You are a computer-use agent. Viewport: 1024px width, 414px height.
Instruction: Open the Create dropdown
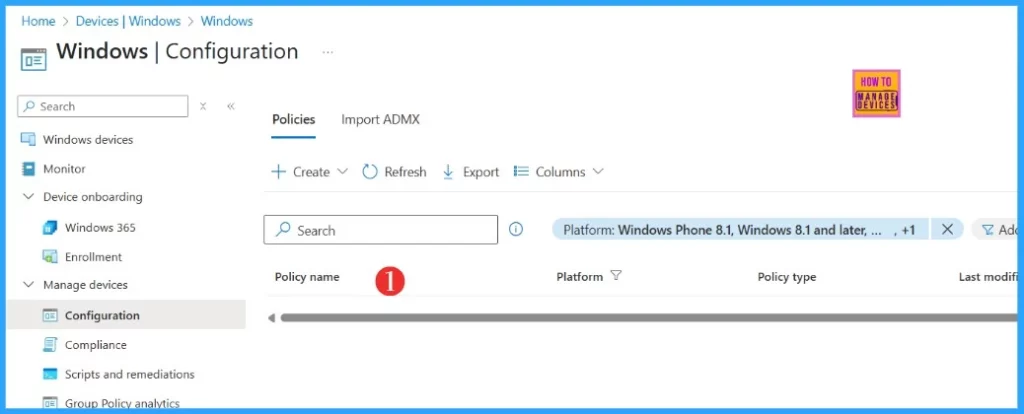click(310, 172)
